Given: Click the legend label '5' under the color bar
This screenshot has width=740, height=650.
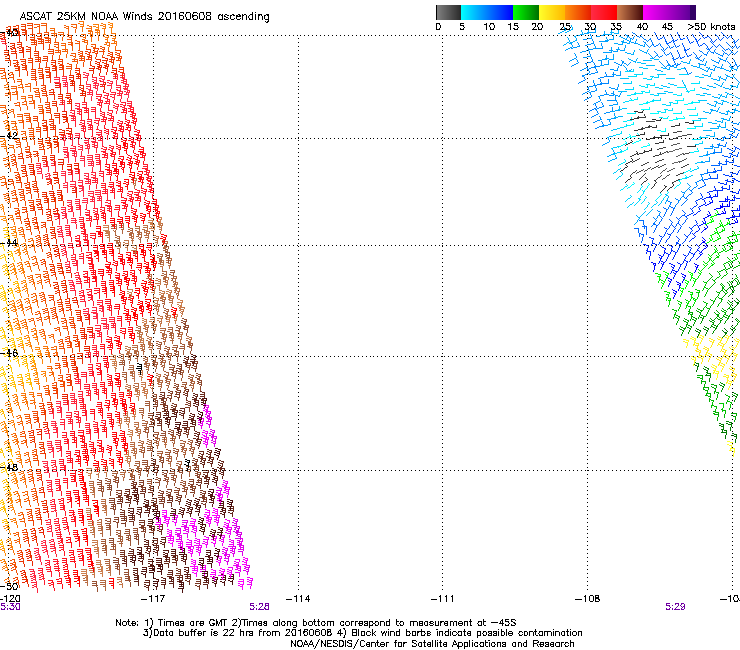Looking at the screenshot, I should (462, 27).
